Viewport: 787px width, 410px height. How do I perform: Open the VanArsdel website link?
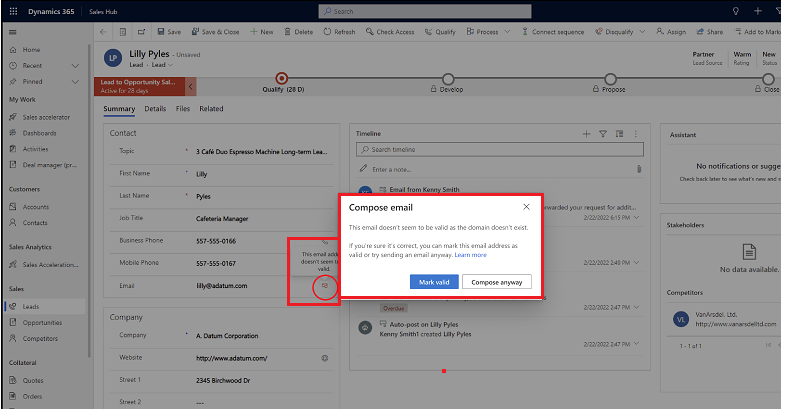click(x=735, y=324)
